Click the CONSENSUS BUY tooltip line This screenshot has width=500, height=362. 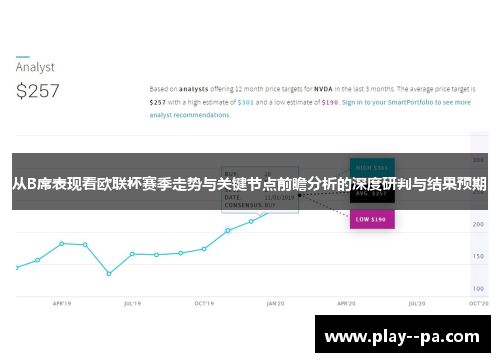250,205
